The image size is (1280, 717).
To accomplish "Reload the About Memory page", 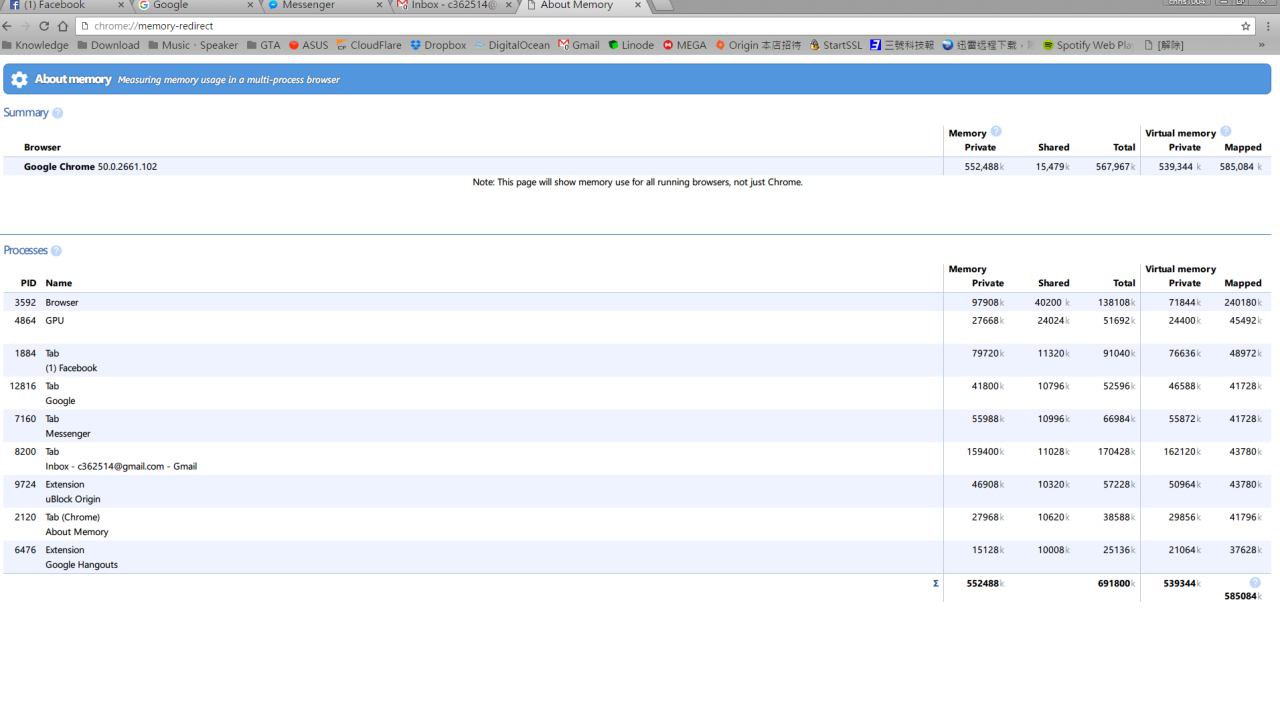I will (x=43, y=26).
